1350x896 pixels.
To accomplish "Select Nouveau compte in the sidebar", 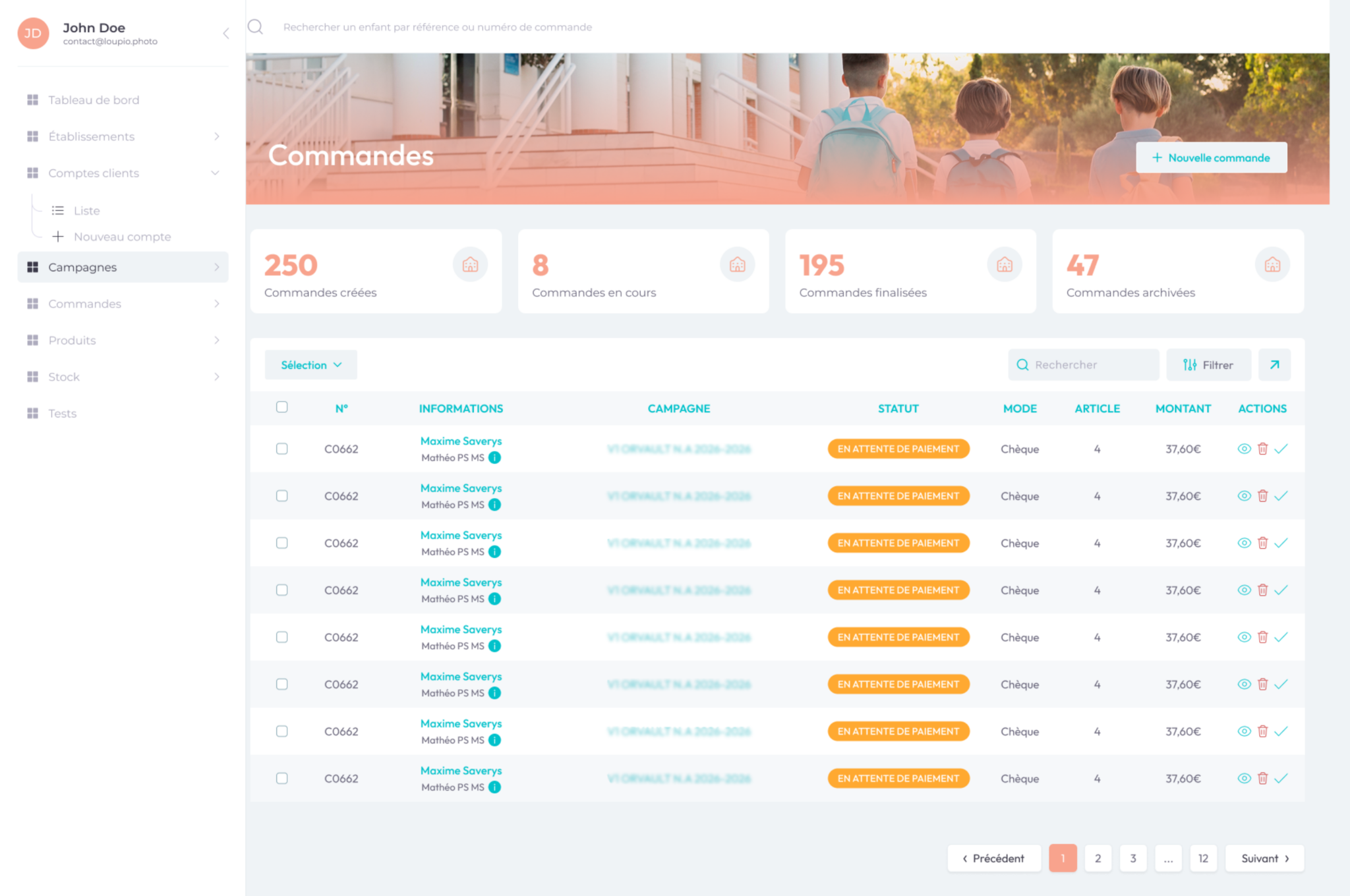I will tap(122, 237).
